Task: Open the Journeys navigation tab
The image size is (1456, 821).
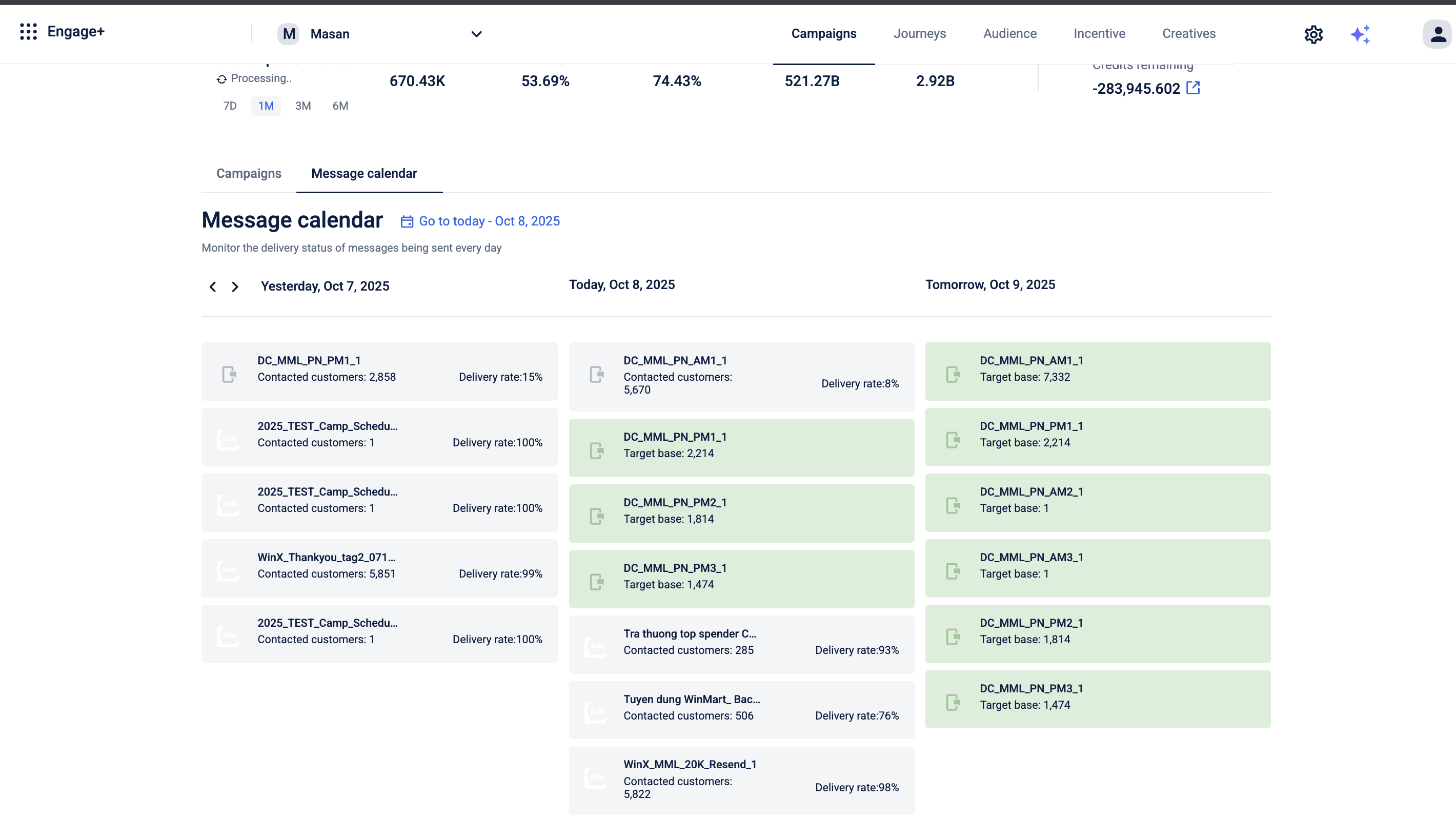Action: [920, 33]
